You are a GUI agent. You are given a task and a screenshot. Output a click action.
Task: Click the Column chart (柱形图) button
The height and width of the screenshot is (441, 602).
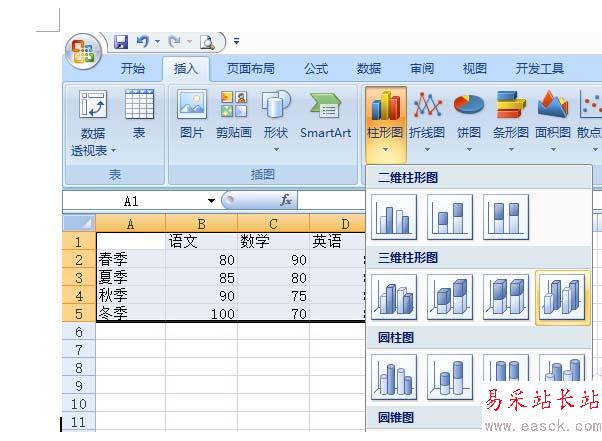click(x=385, y=123)
